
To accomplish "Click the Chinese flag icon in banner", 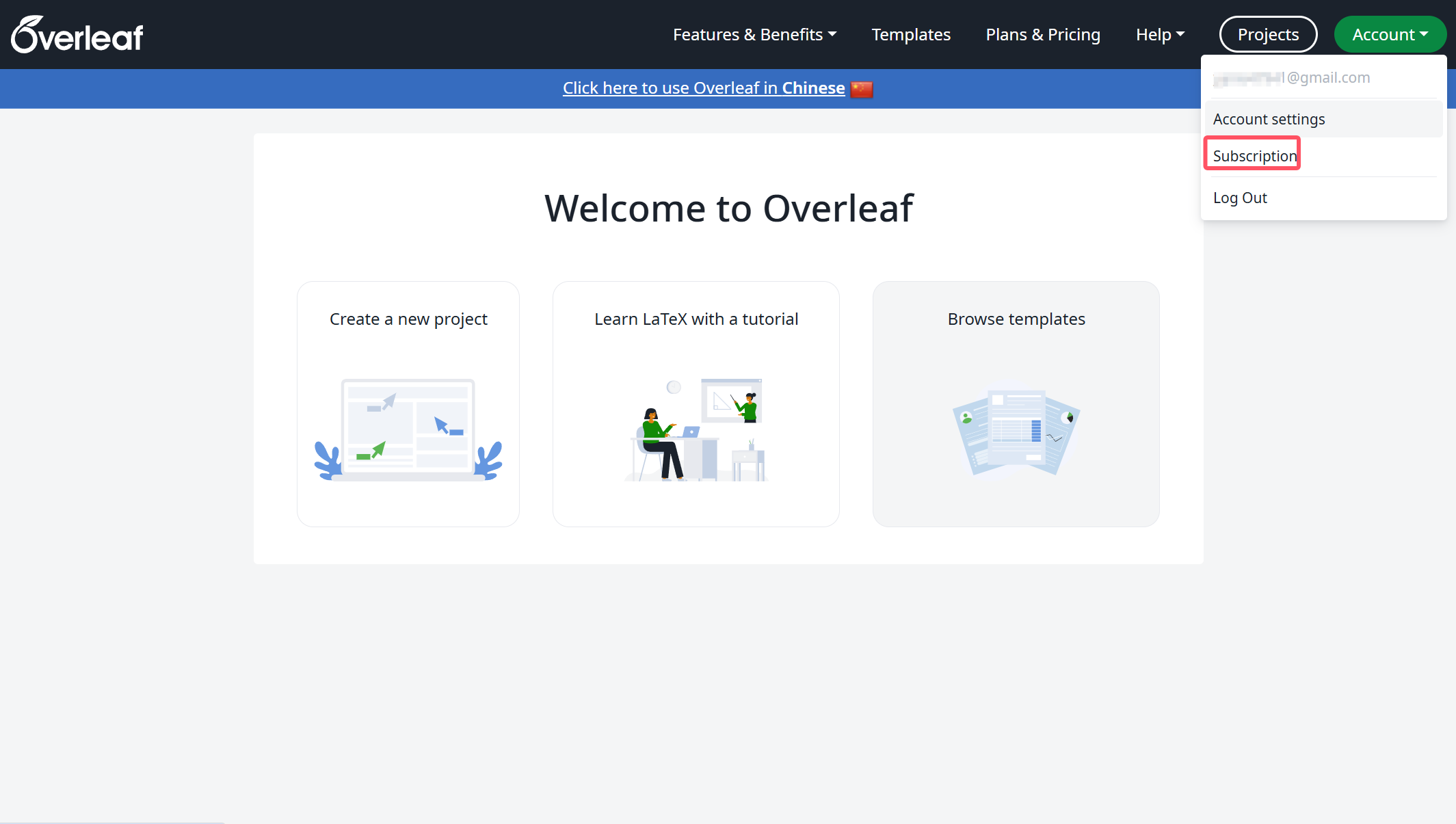I will click(862, 89).
